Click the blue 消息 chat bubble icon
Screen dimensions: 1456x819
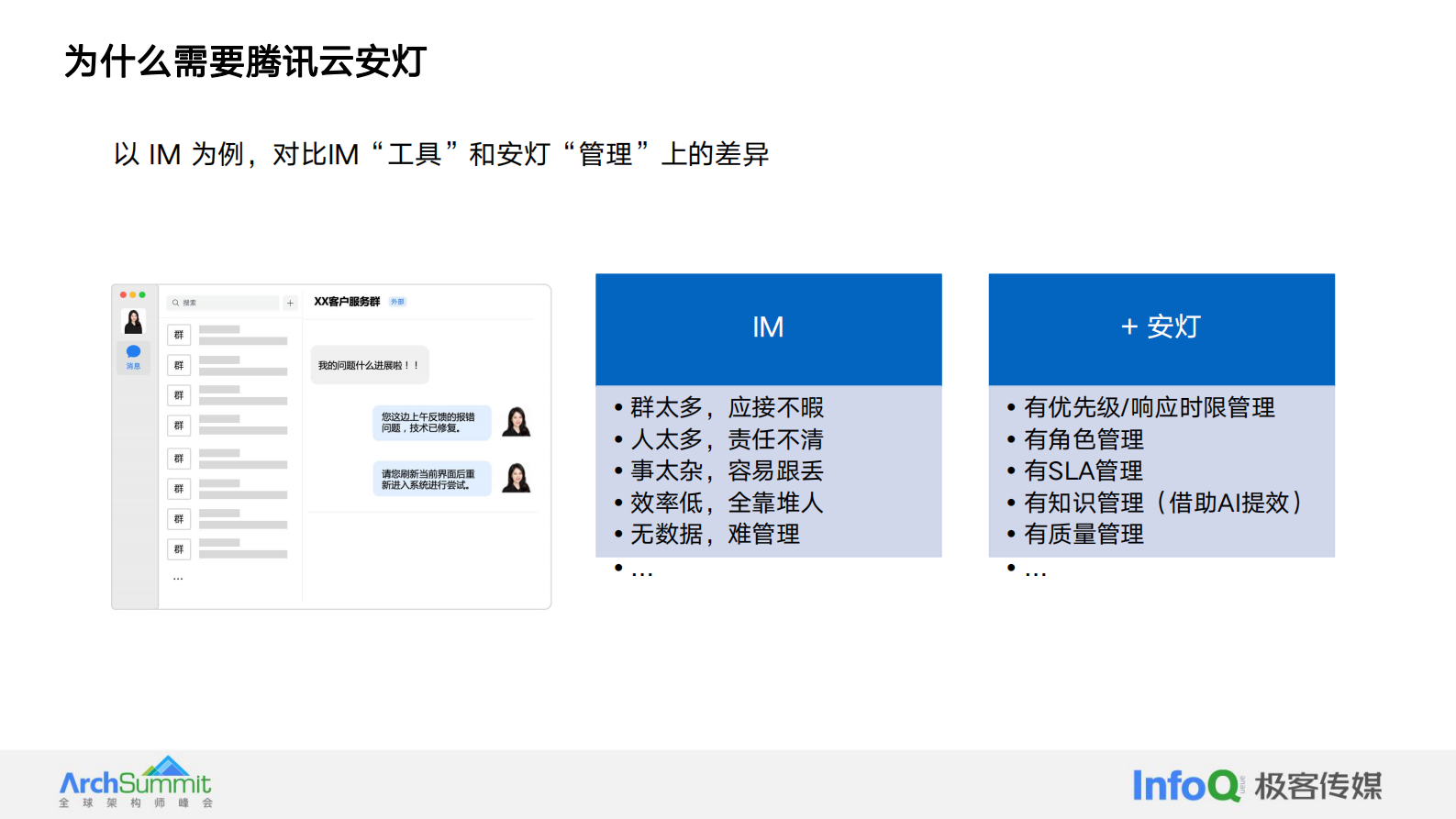pyautogui.click(x=133, y=352)
